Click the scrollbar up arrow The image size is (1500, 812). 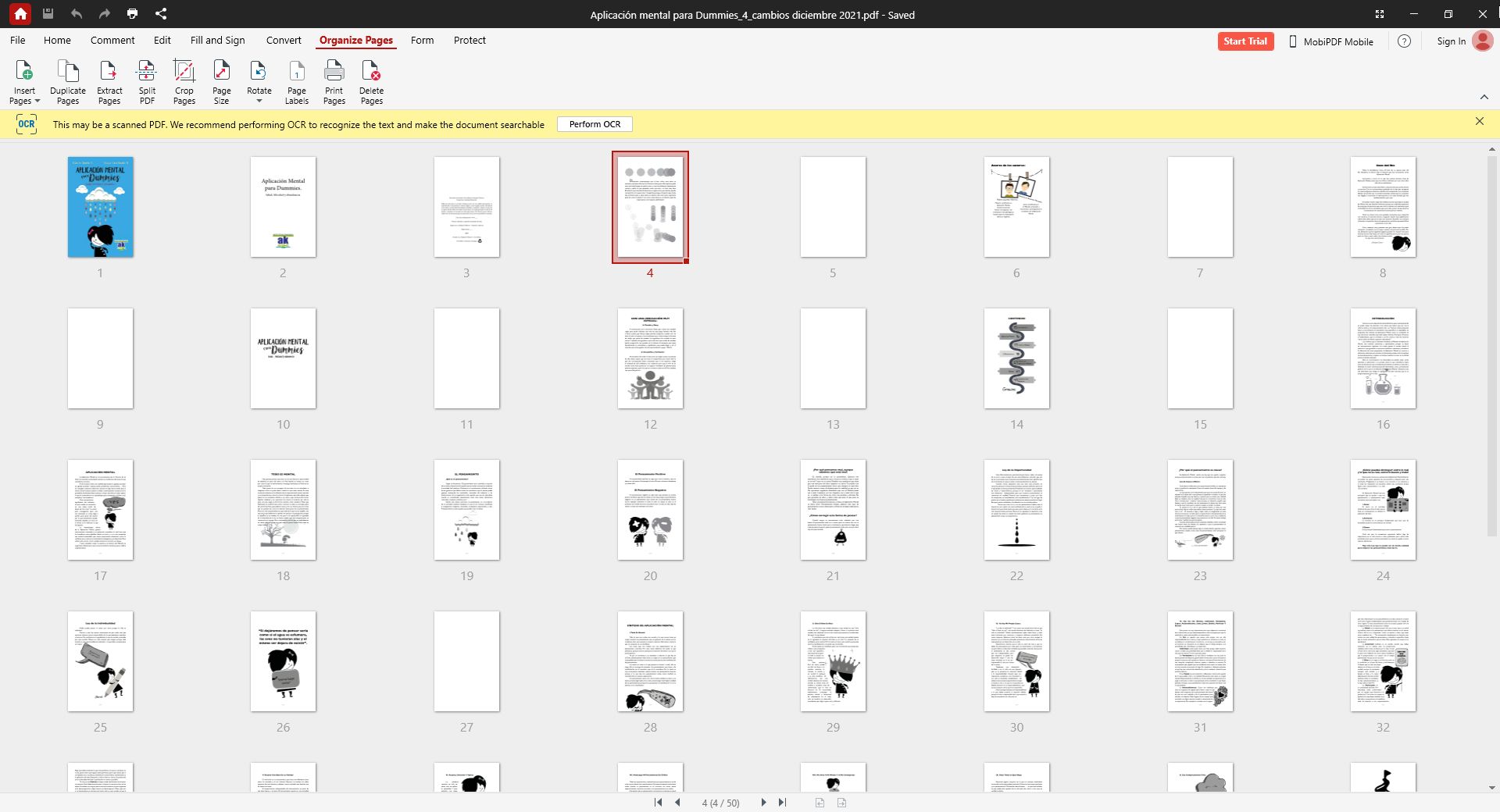click(1491, 148)
